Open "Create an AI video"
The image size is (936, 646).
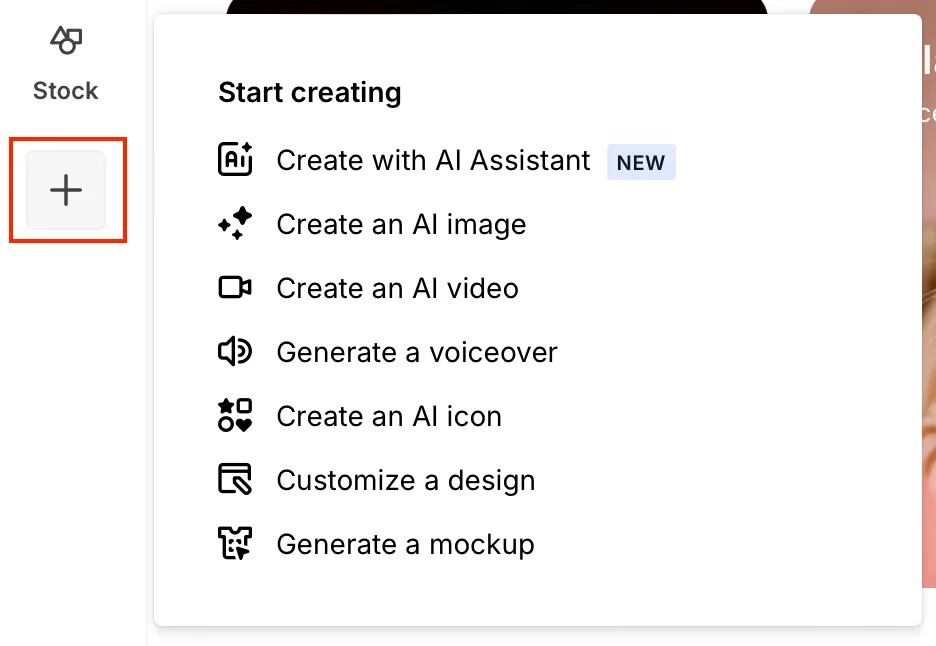pyautogui.click(x=397, y=288)
